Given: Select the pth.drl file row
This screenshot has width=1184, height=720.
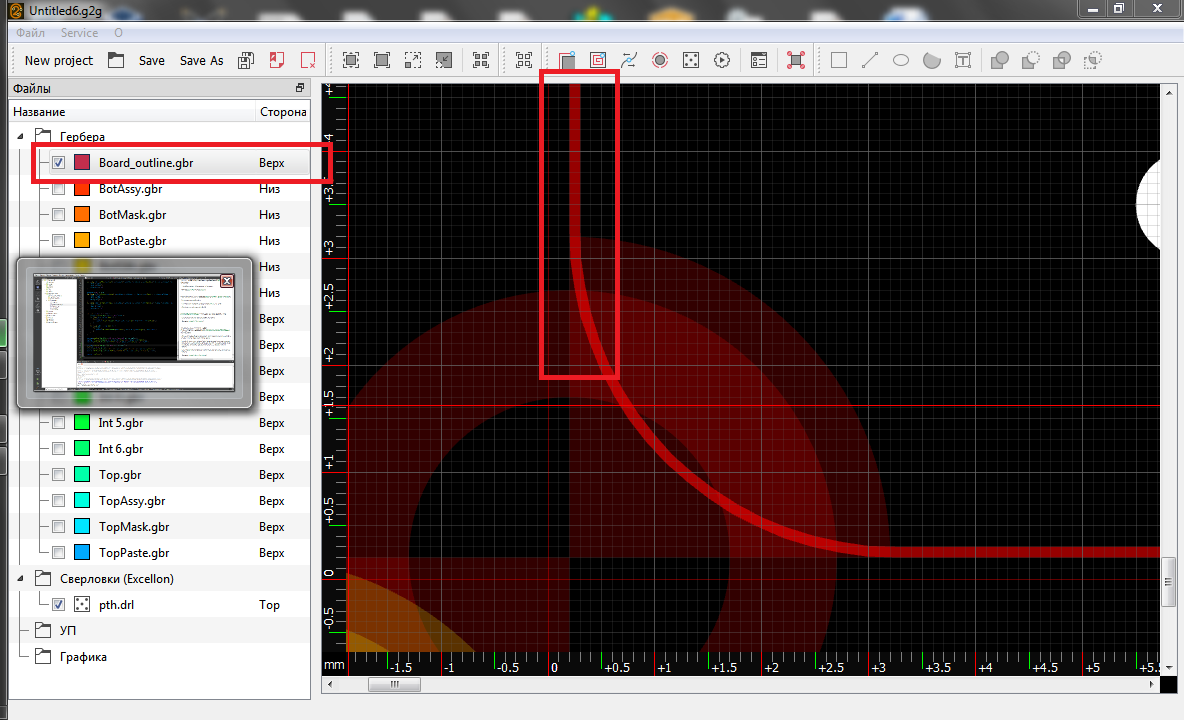Looking at the screenshot, I should pyautogui.click(x=160, y=605).
